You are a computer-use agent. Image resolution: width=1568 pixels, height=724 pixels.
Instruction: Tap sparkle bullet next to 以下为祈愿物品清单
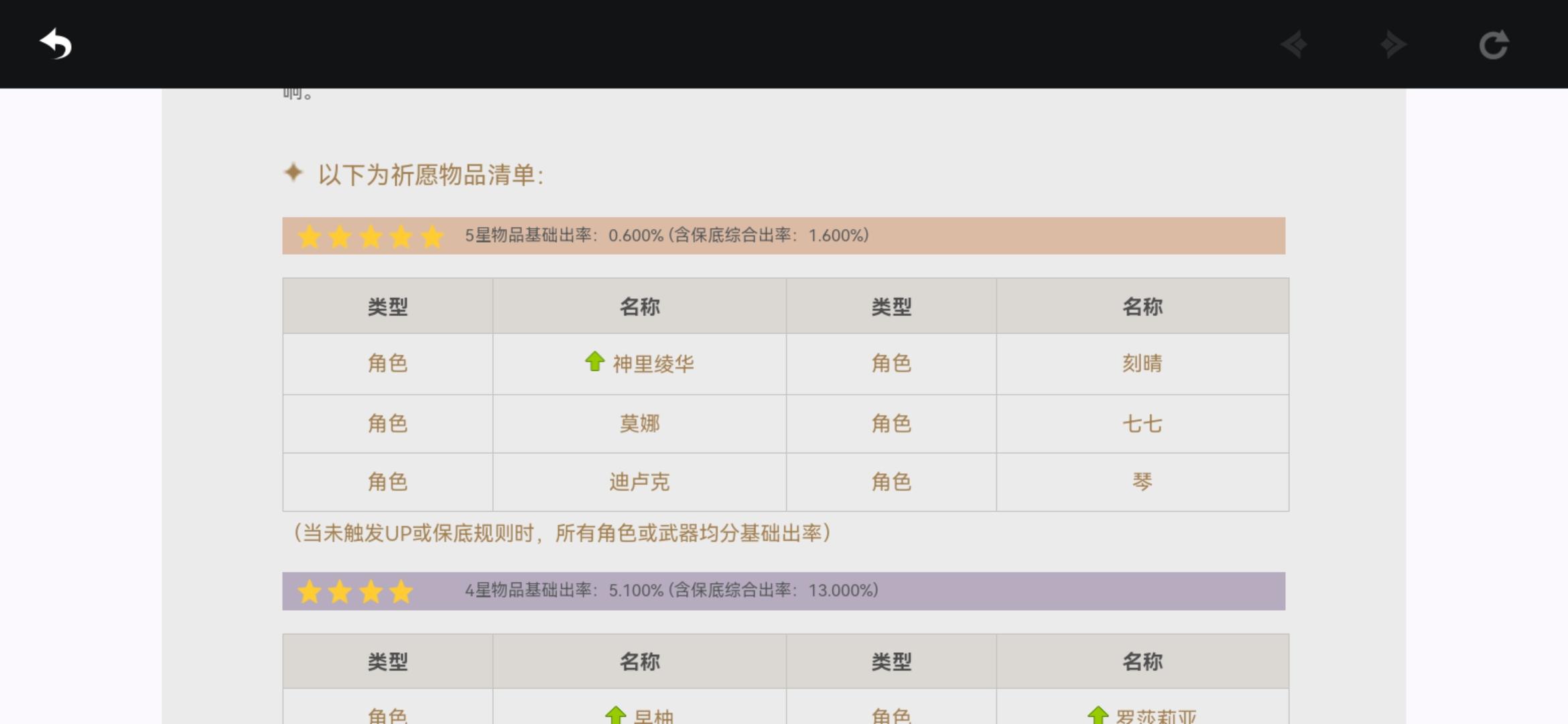click(x=293, y=172)
